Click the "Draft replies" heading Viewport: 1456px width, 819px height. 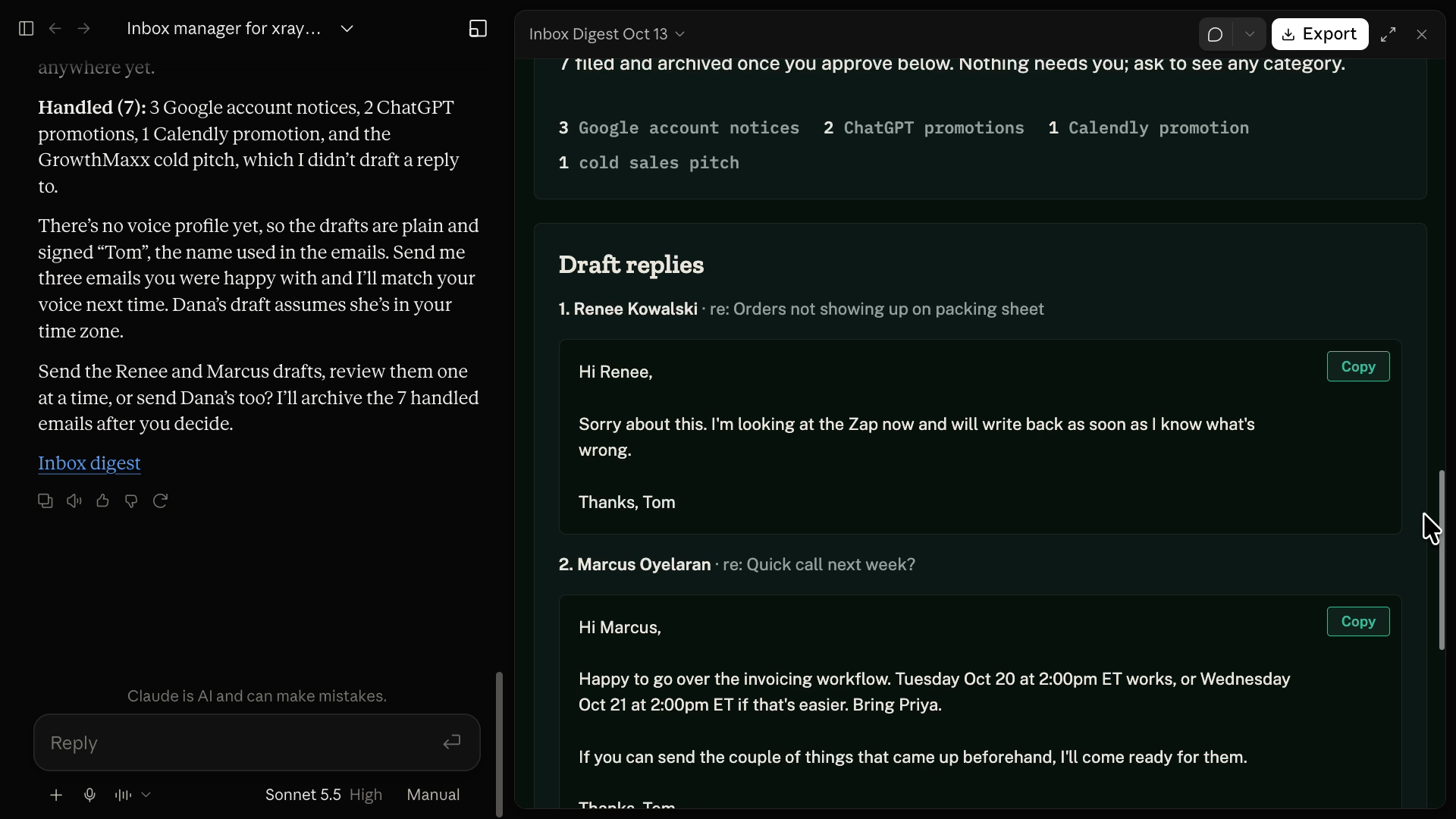tap(631, 265)
